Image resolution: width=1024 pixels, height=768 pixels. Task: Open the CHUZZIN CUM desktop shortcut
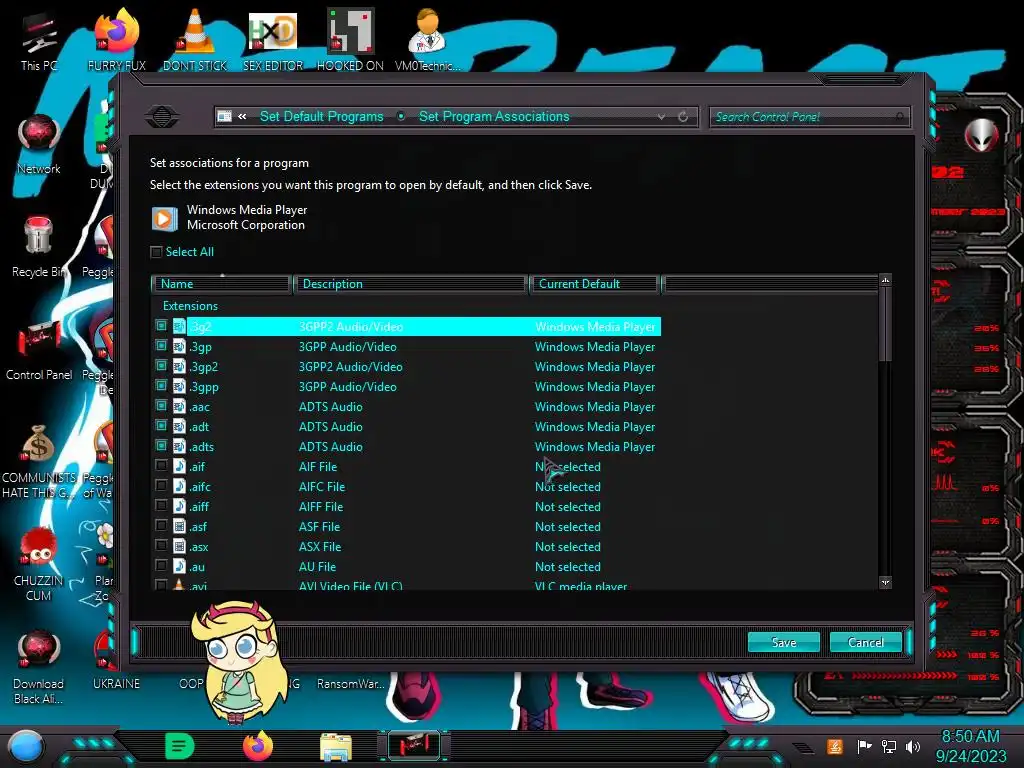pyautogui.click(x=39, y=565)
